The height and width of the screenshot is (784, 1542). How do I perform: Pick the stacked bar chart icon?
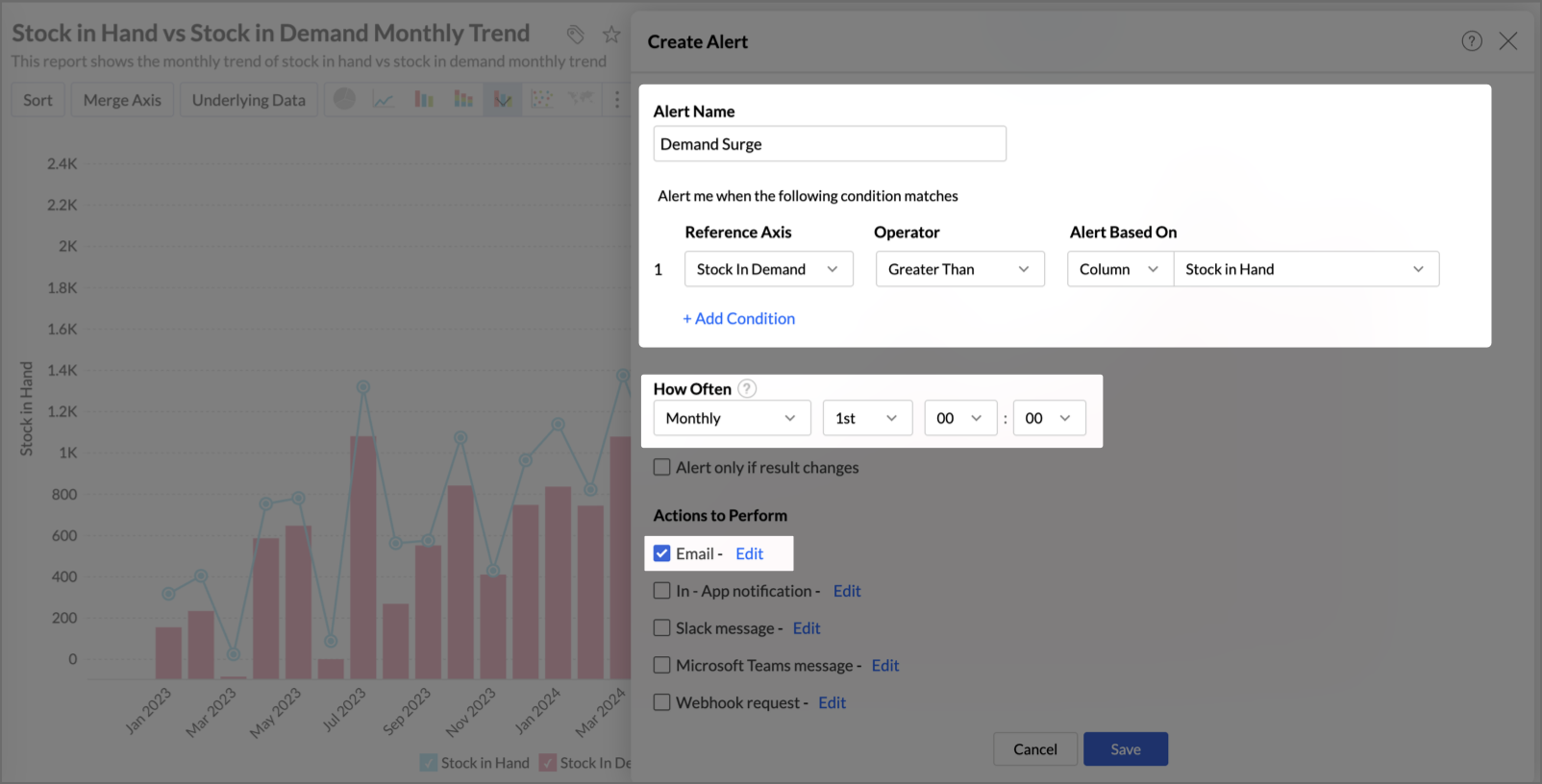pyautogui.click(x=463, y=99)
